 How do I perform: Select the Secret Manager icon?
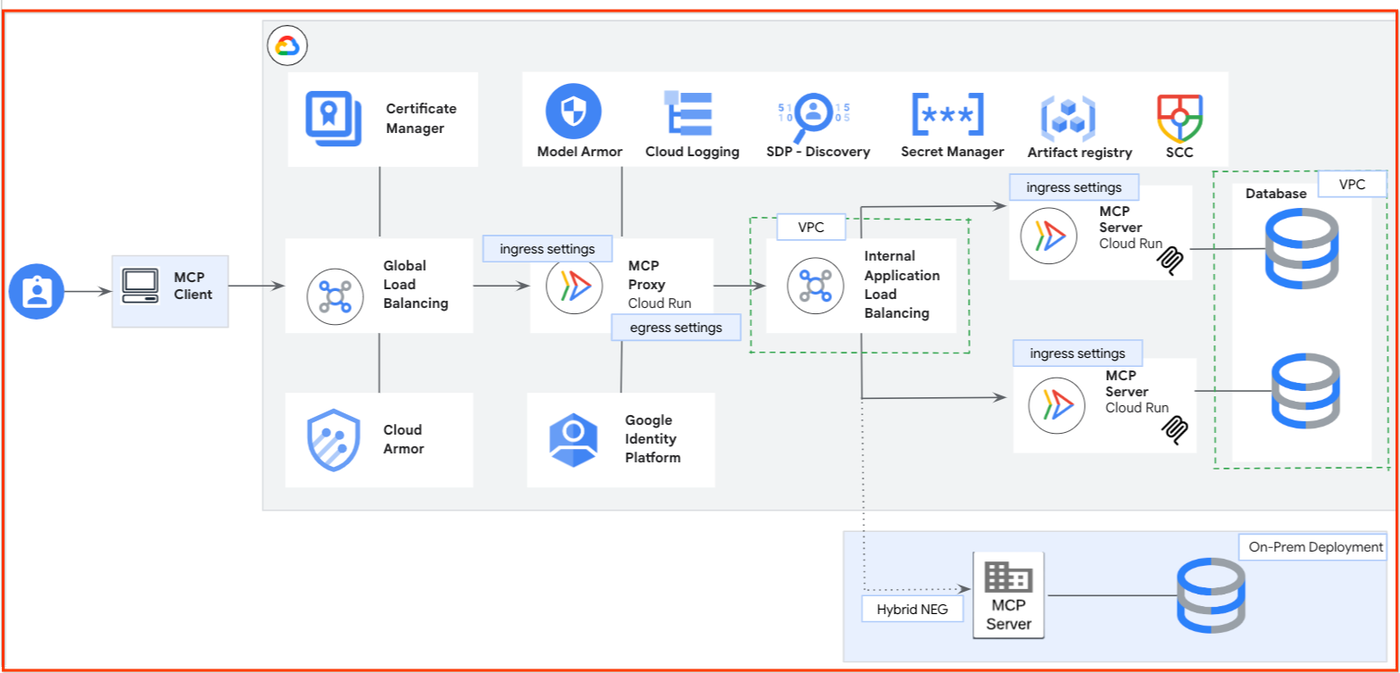click(950, 113)
